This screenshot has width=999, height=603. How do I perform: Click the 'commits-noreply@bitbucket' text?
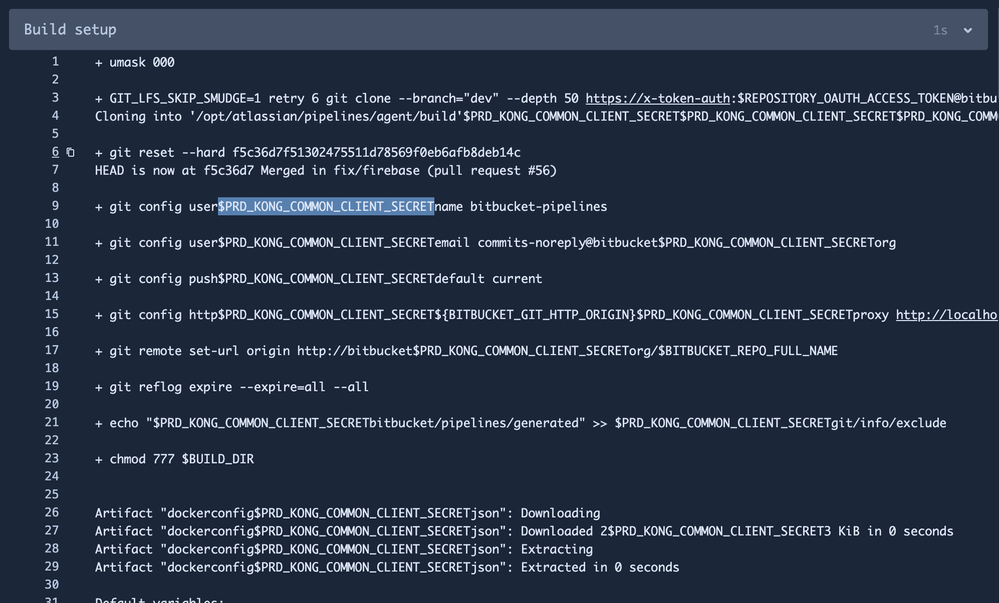(568, 242)
